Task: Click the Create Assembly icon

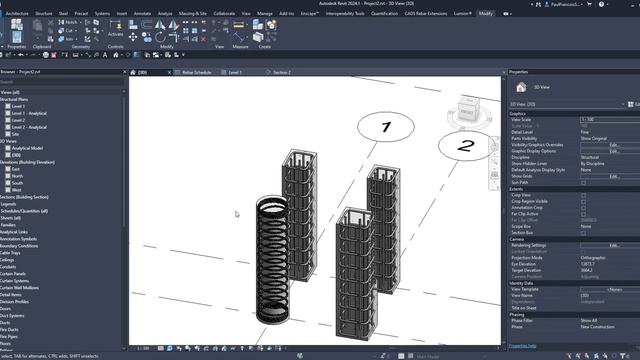Action: 258,24
